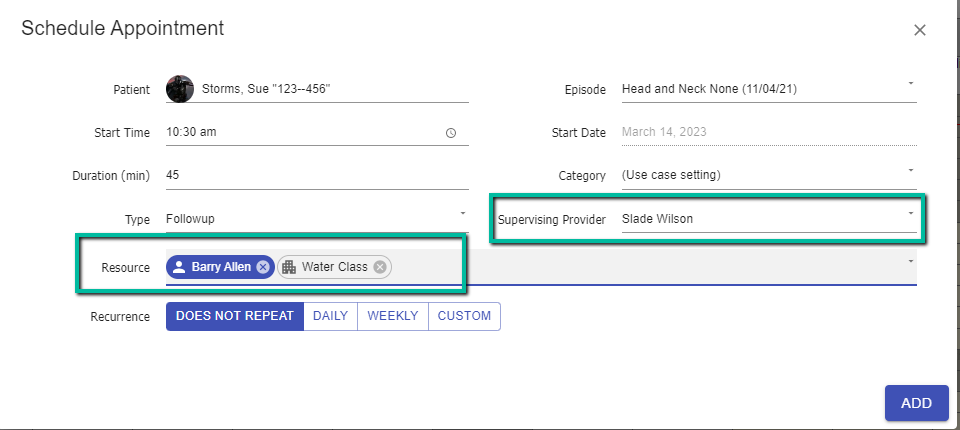Close the Schedule Appointment dialog

920,30
